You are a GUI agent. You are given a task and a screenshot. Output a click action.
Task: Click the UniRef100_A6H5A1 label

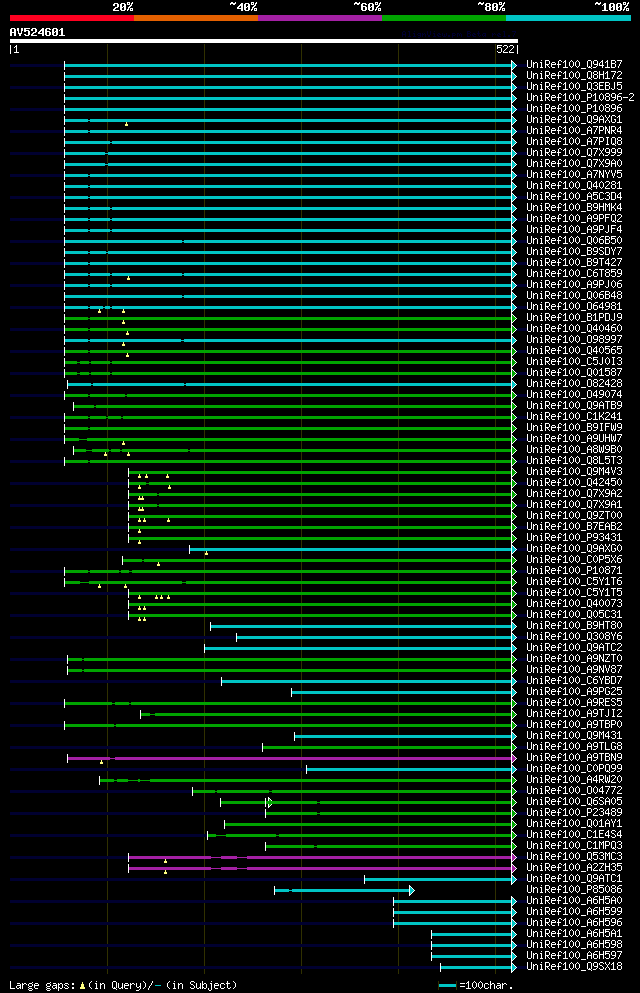pyautogui.click(x=574, y=933)
